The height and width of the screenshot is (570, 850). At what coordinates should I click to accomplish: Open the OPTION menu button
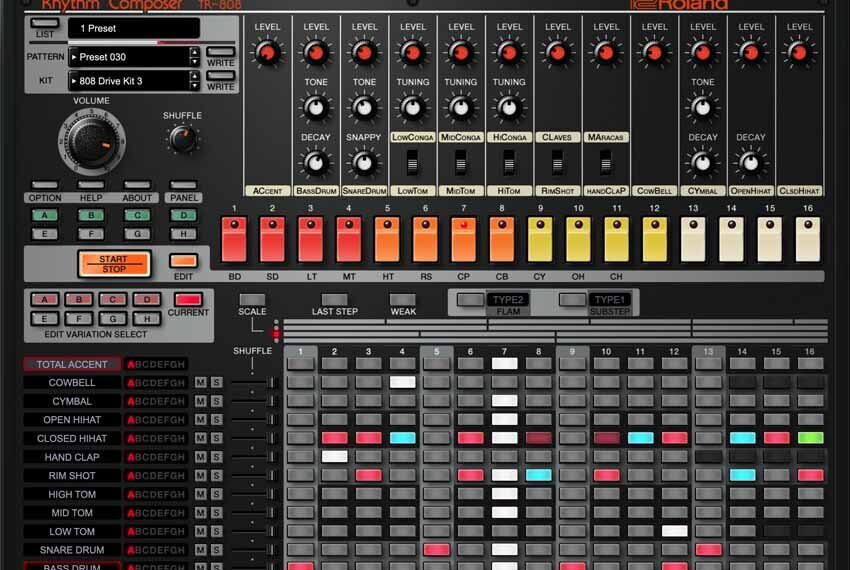tap(44, 185)
